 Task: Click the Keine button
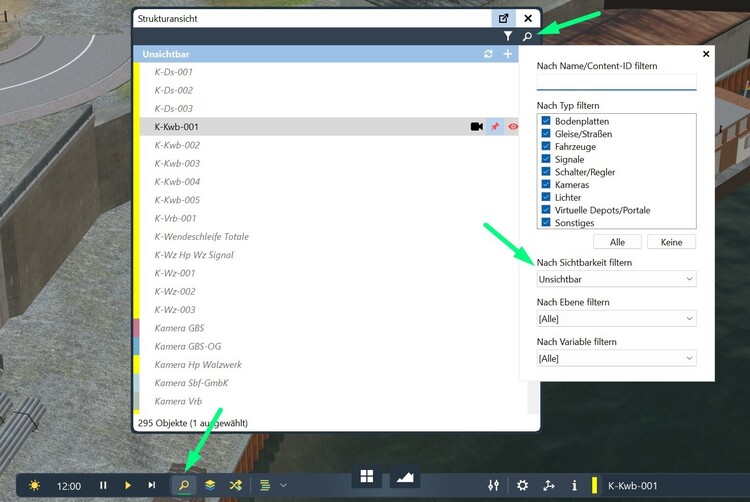point(671,242)
